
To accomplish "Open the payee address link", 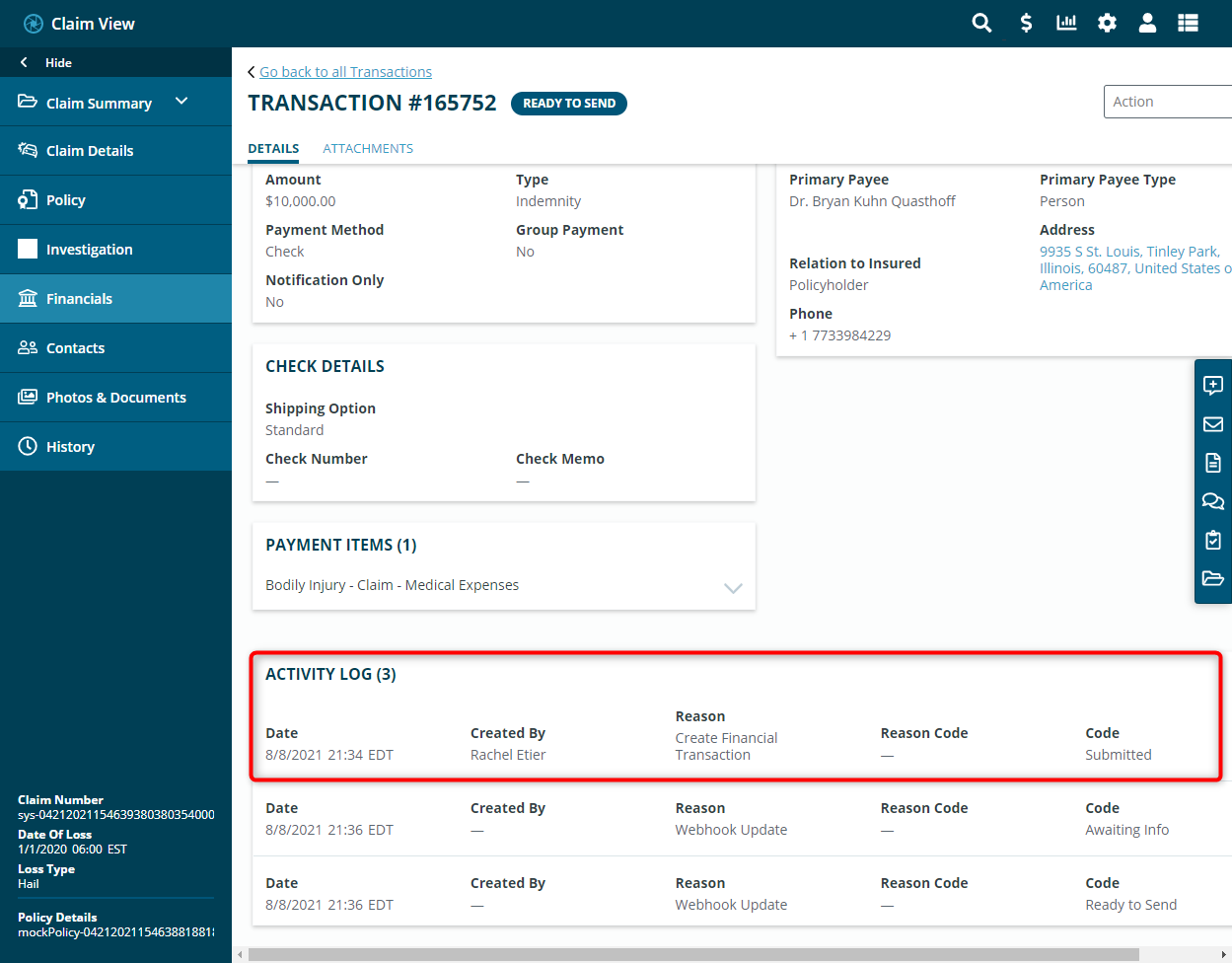I will [1129, 268].
